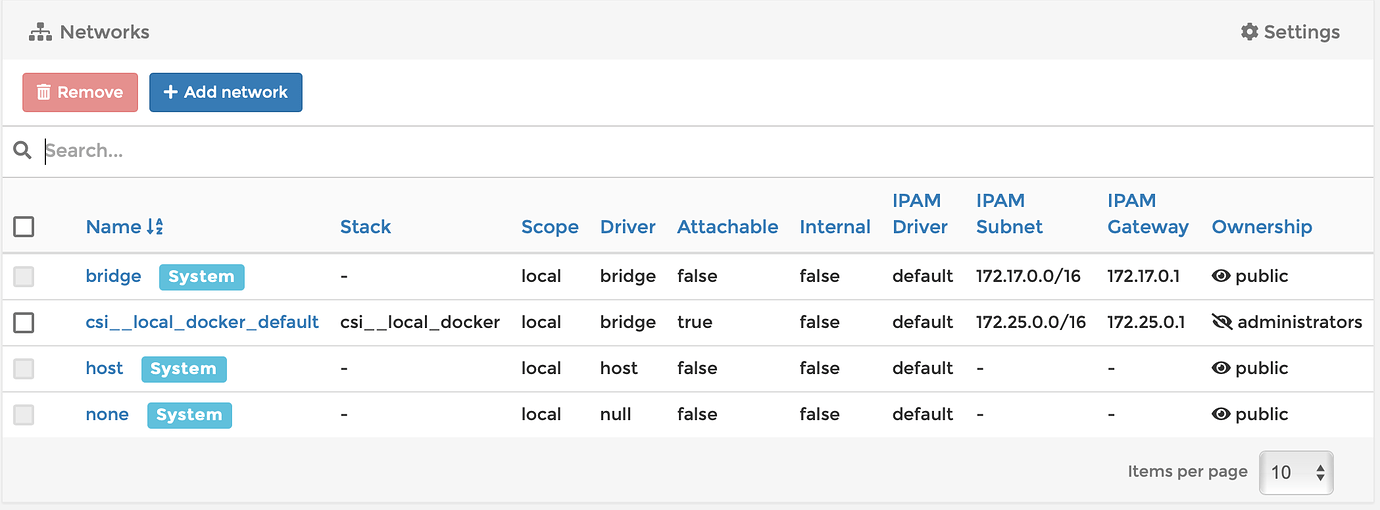Sort table by Driver column
Viewport: 1380px width, 510px height.
click(628, 227)
